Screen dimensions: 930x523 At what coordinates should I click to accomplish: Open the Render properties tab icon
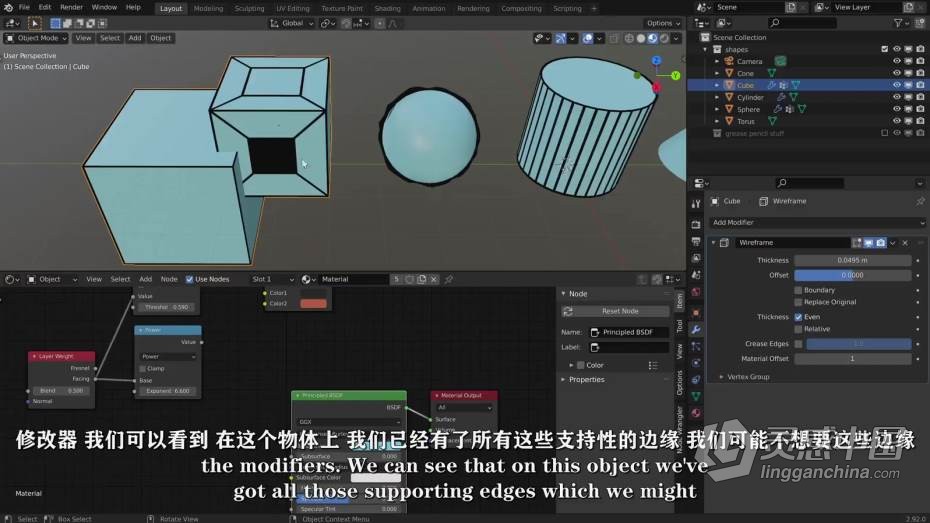click(x=696, y=225)
